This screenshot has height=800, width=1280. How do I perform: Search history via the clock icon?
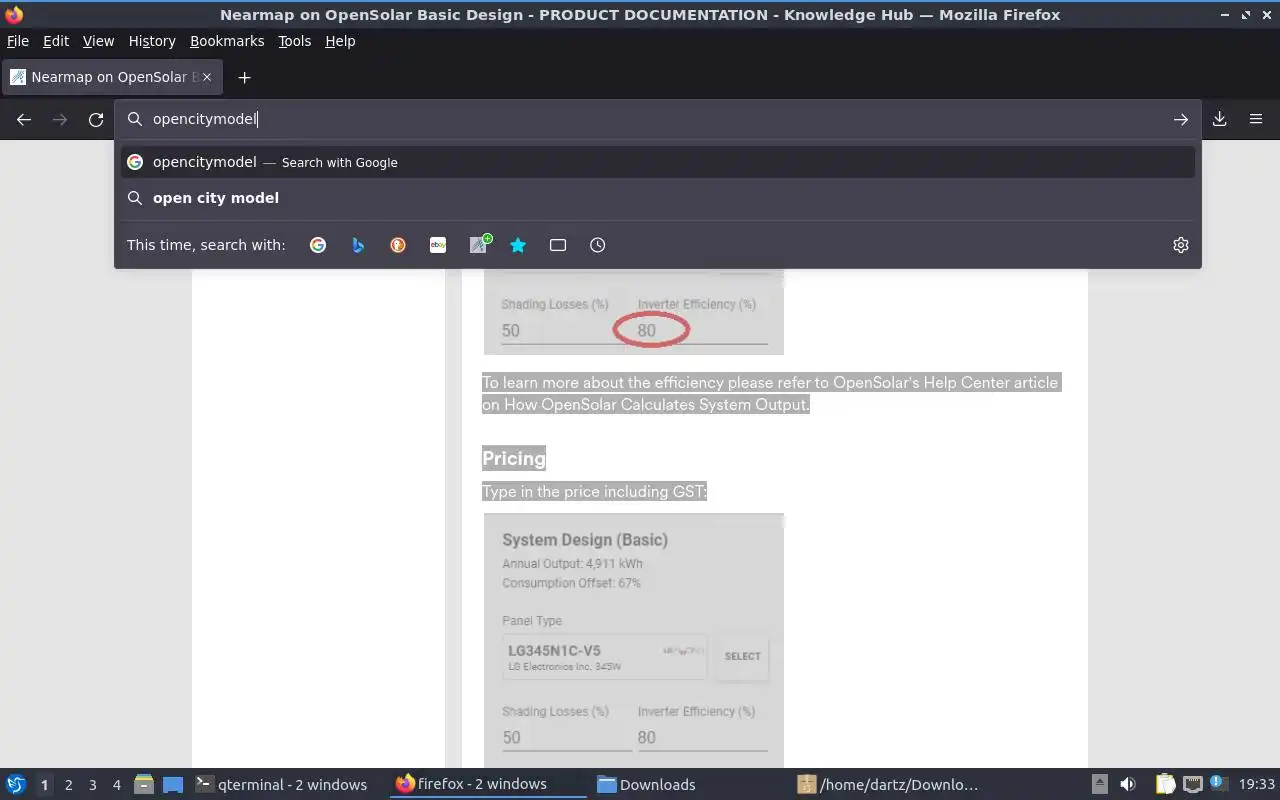point(598,245)
